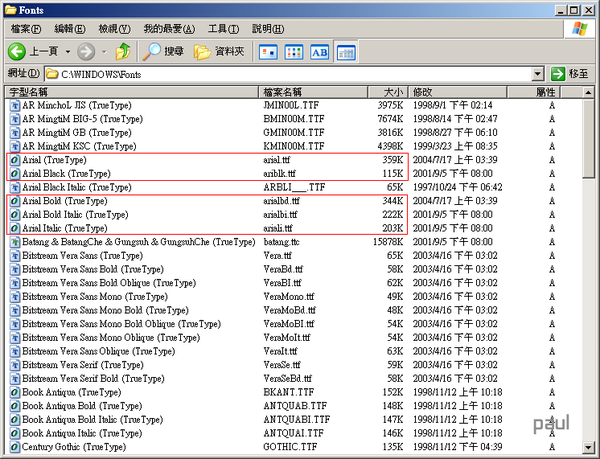Go up one folder level icon
This screenshot has width=600, height=459.
[123, 51]
